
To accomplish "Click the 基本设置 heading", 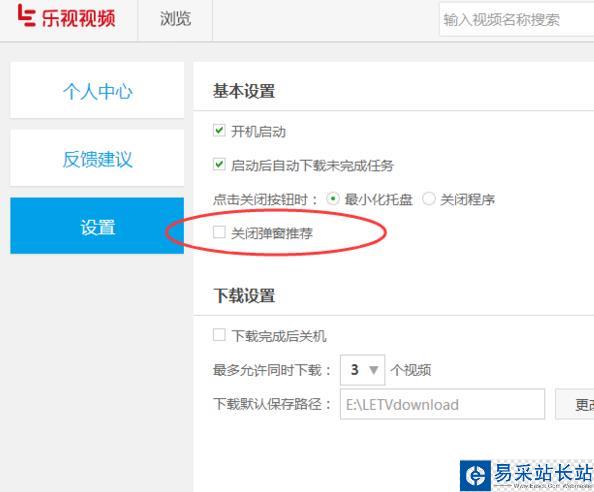I will pos(244,91).
